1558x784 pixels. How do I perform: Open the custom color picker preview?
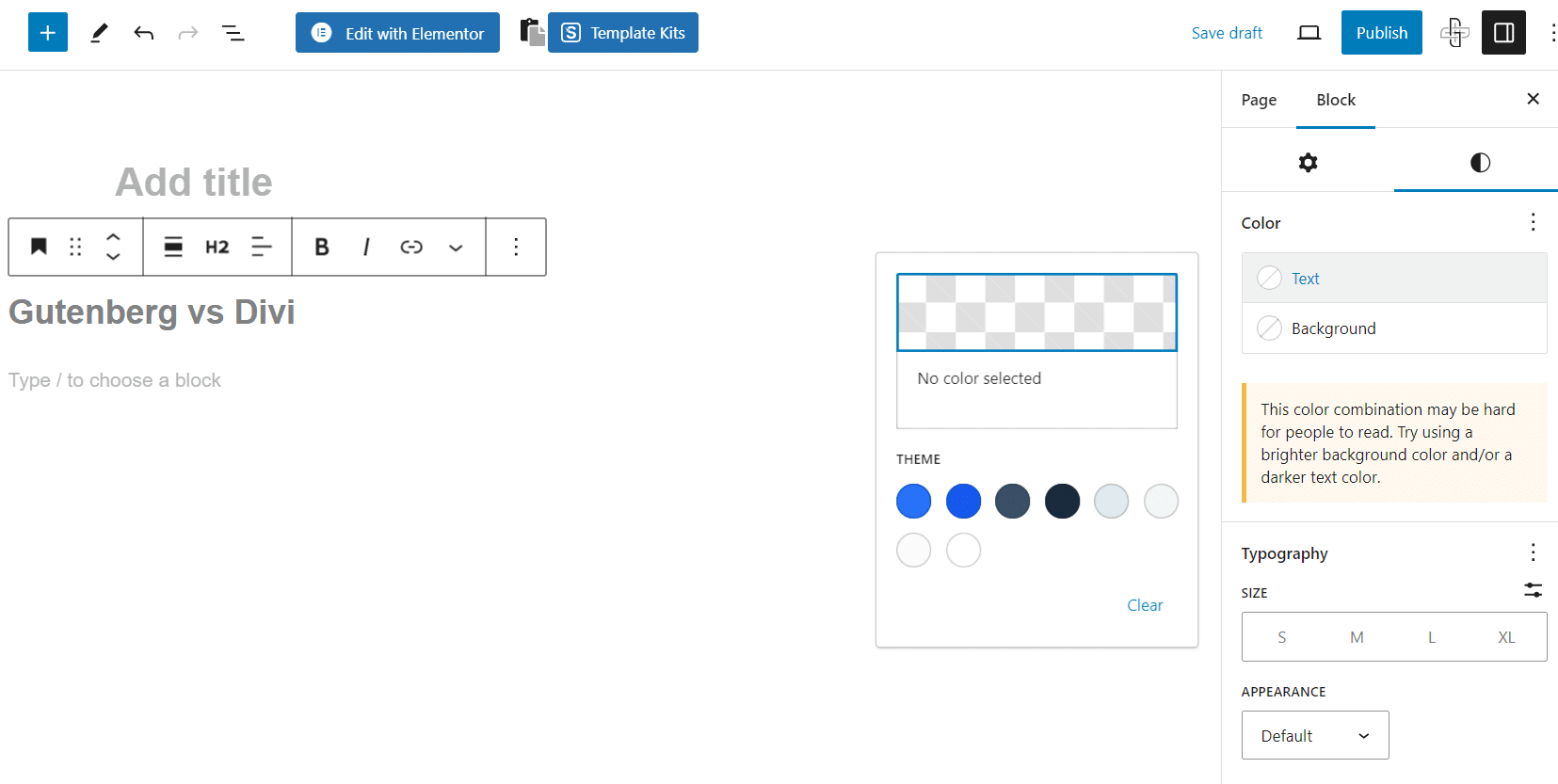1036,312
